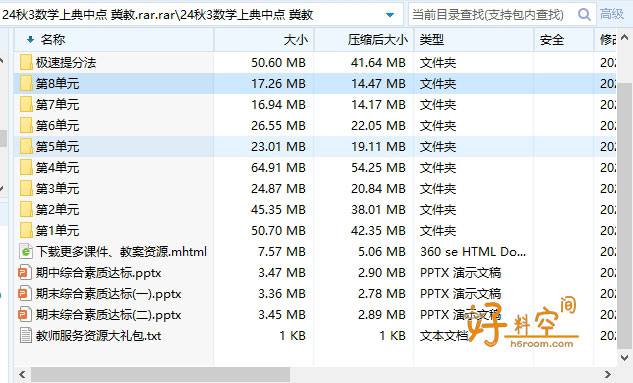
Task: Click the 7.57 MB size cell
Action: tap(282, 251)
